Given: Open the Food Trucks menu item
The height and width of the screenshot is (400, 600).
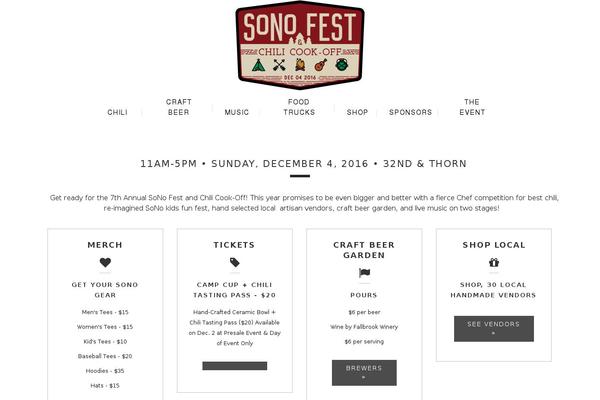Looking at the screenshot, I should pyautogui.click(x=299, y=107).
